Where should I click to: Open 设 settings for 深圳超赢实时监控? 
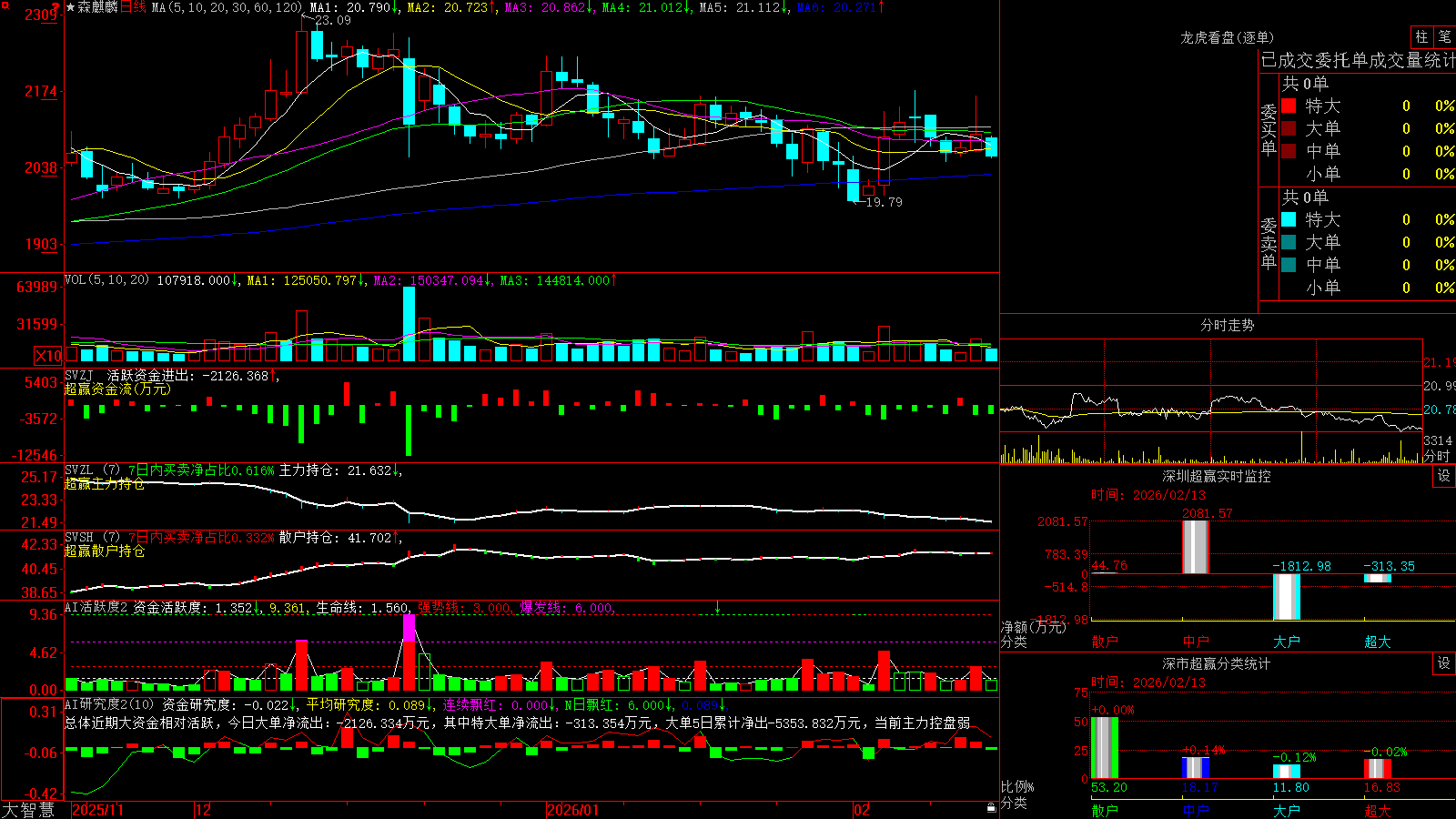(1444, 476)
